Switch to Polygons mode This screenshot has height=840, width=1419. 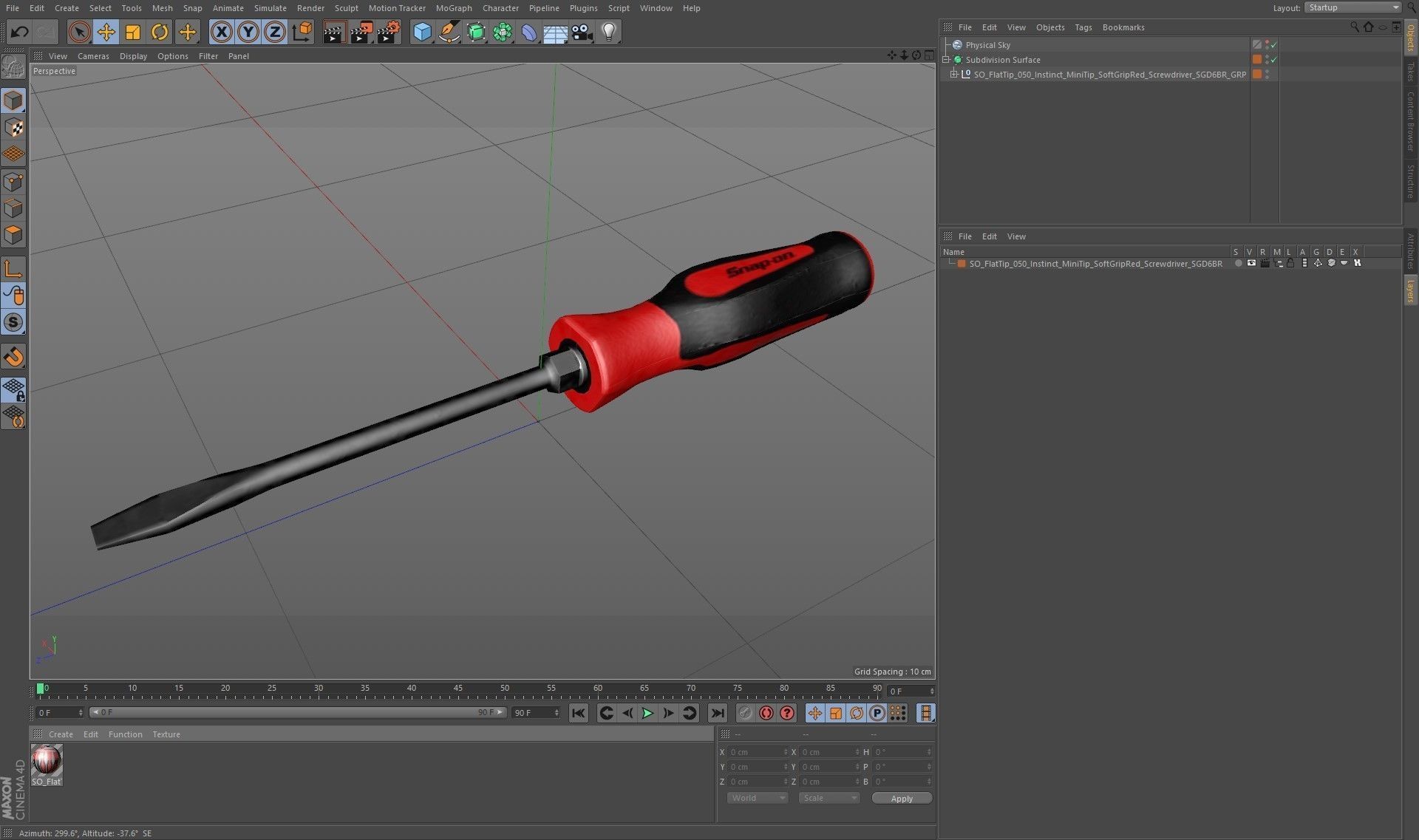pyautogui.click(x=13, y=235)
